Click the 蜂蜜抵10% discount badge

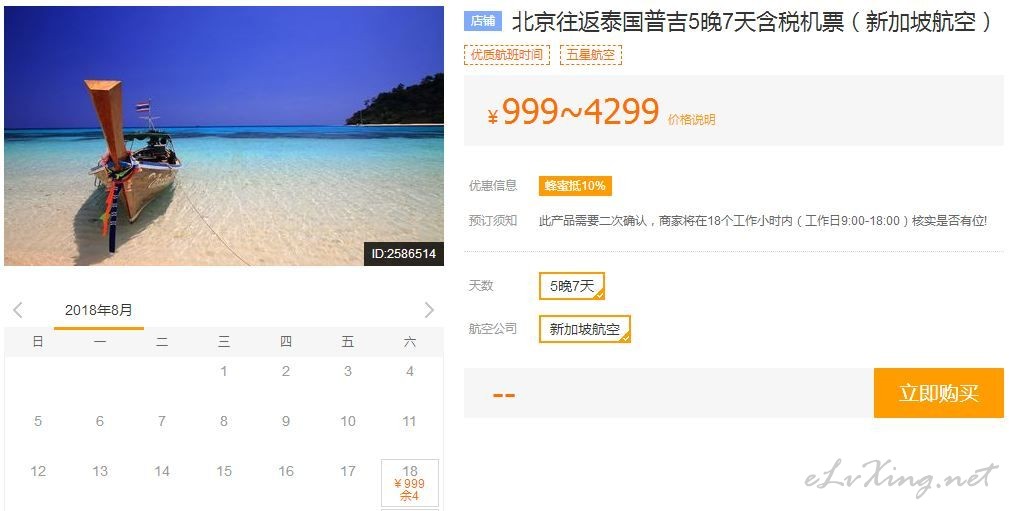coord(575,186)
